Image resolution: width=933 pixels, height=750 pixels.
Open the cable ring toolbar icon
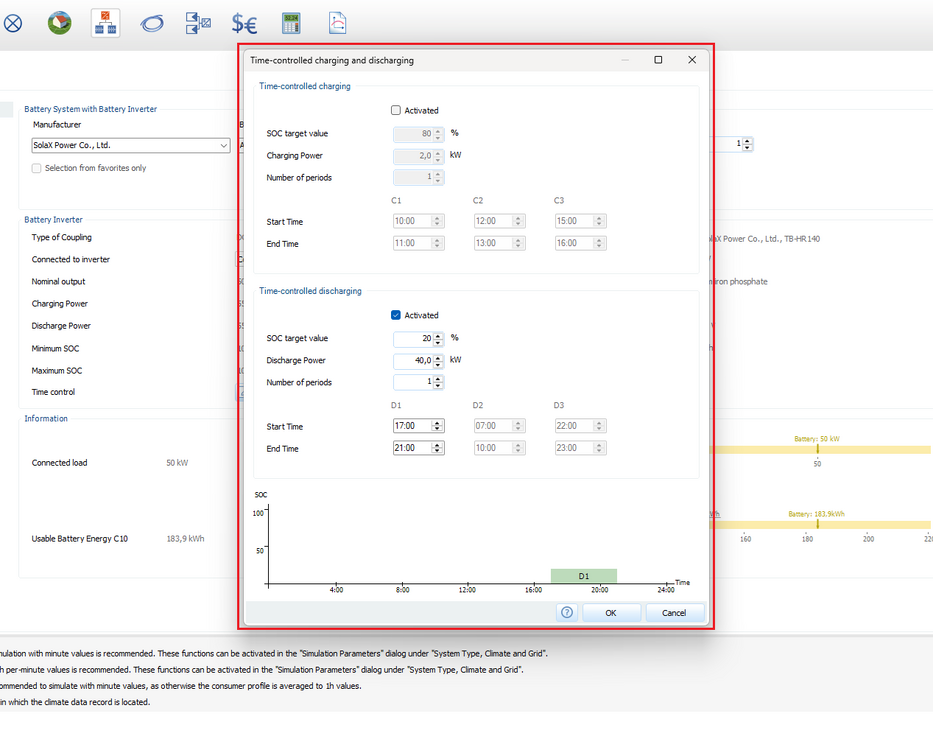point(152,22)
